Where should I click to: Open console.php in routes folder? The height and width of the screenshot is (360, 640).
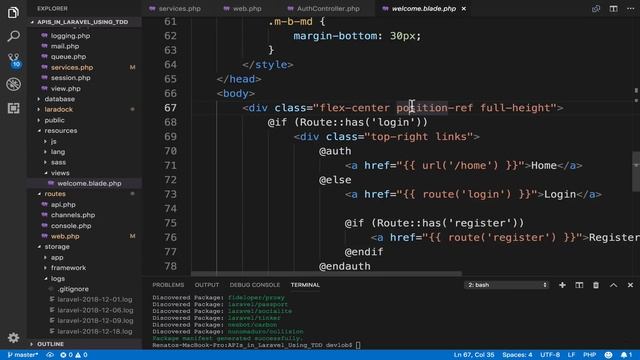[71, 226]
